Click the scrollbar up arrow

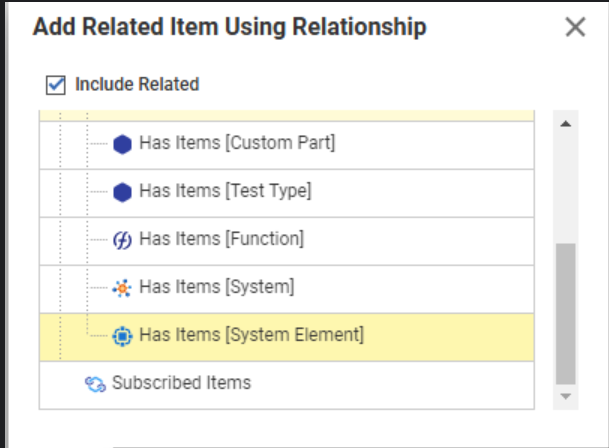point(565,125)
